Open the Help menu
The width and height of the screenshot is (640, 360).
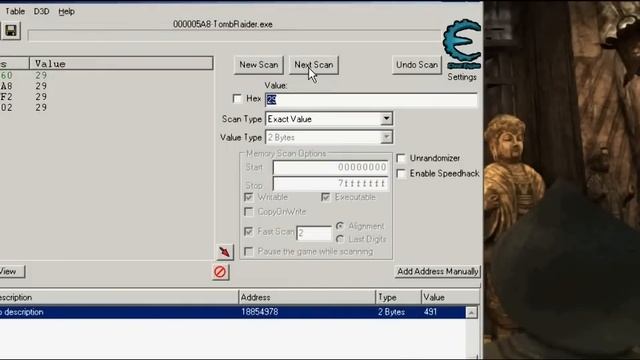coord(66,11)
